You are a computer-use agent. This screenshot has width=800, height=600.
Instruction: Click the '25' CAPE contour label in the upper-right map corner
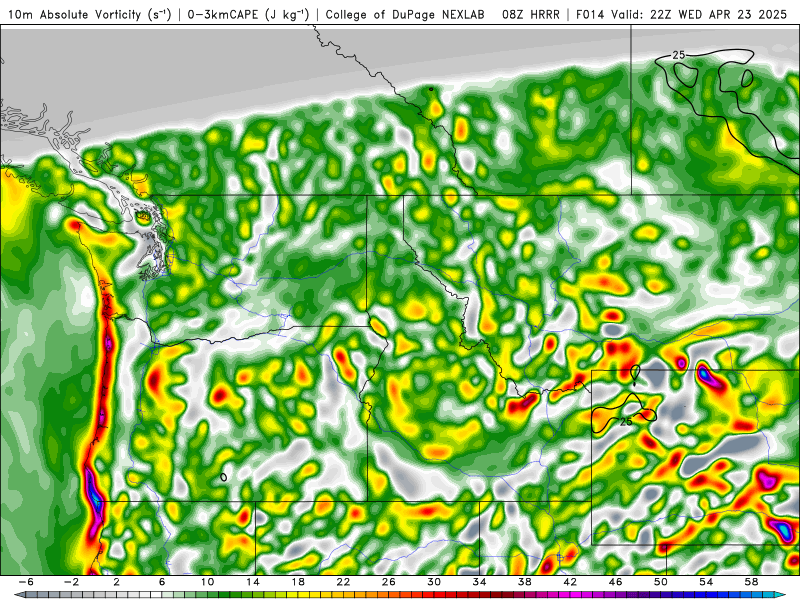[x=679, y=55]
